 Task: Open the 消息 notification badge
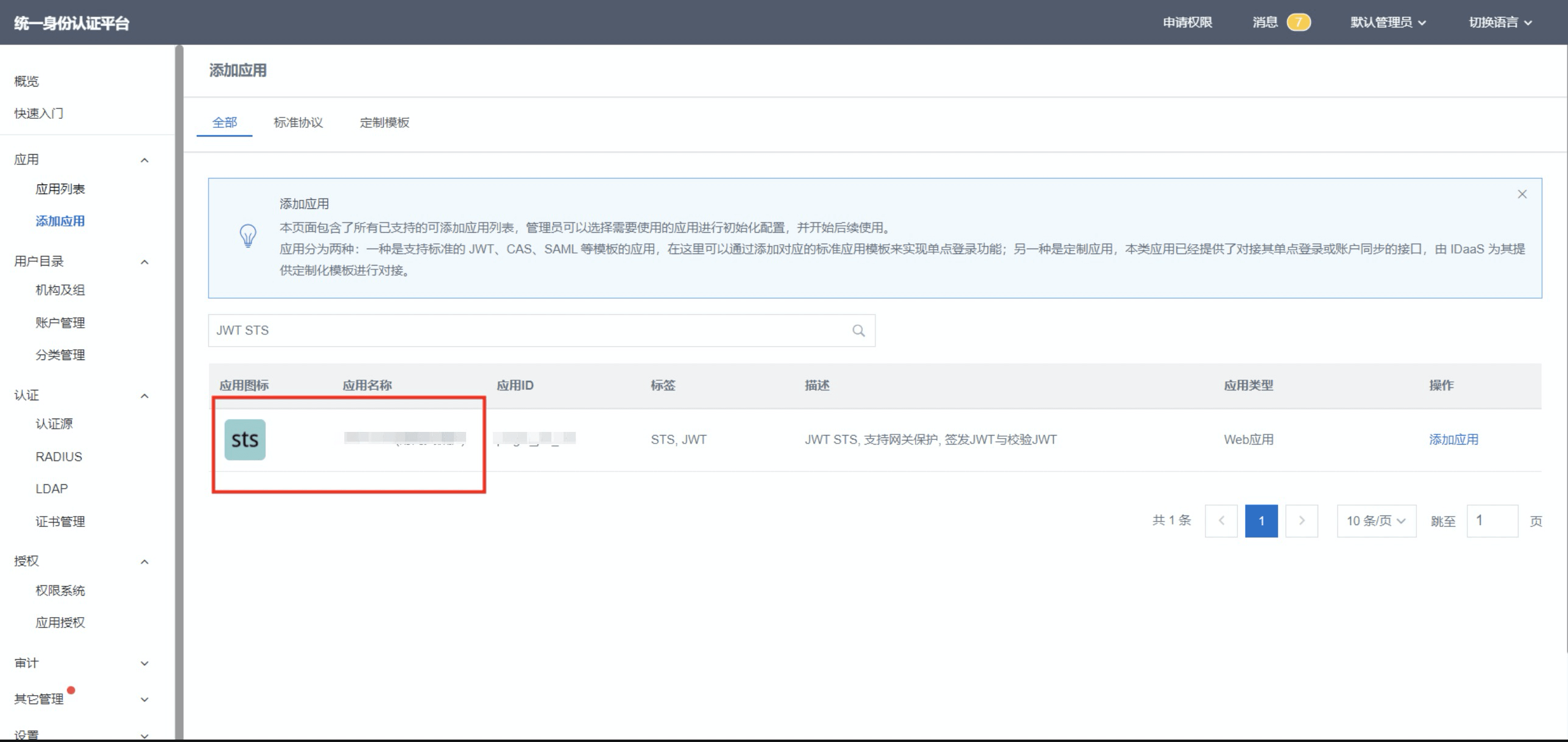[x=1298, y=23]
